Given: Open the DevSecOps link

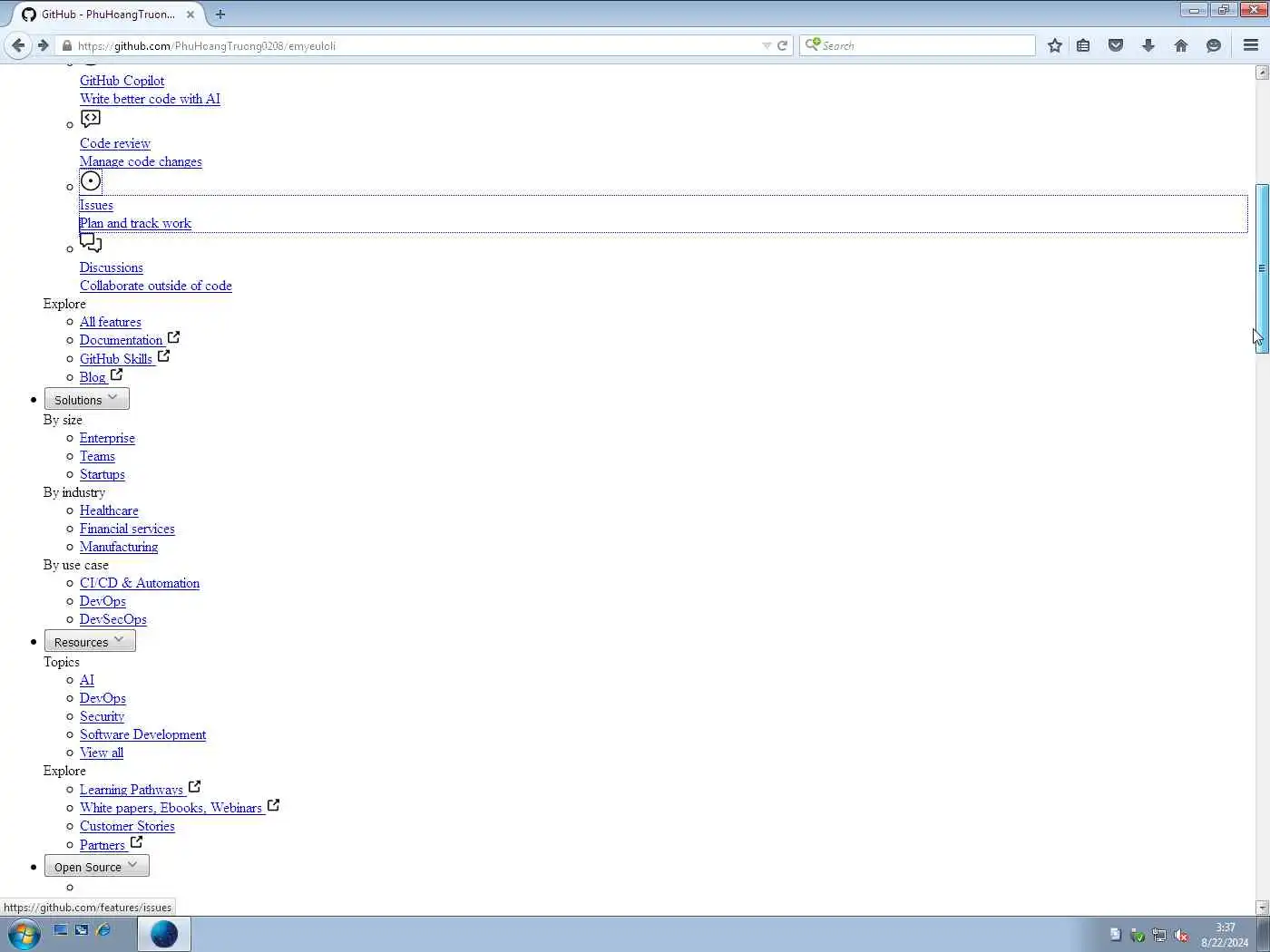Looking at the screenshot, I should pyautogui.click(x=112, y=619).
